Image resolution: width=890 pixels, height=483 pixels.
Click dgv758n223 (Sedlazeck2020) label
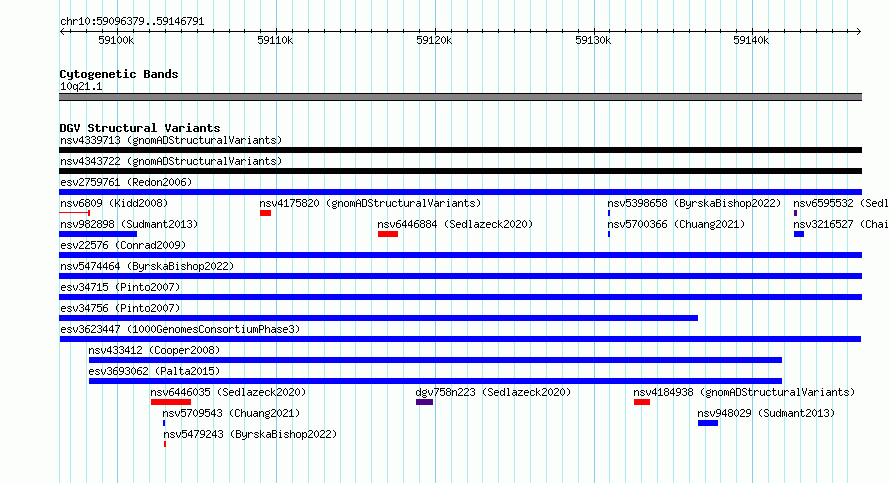tap(493, 392)
